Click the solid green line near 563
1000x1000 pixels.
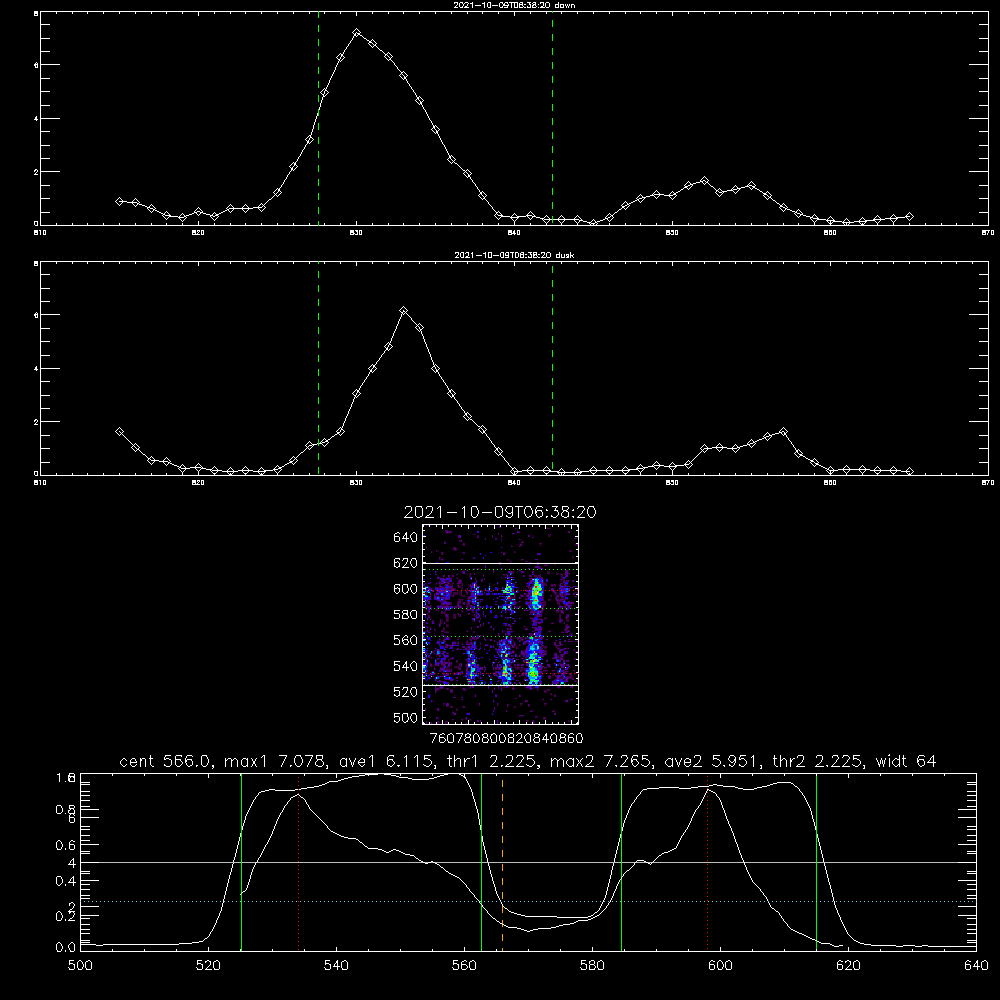[x=482, y=862]
